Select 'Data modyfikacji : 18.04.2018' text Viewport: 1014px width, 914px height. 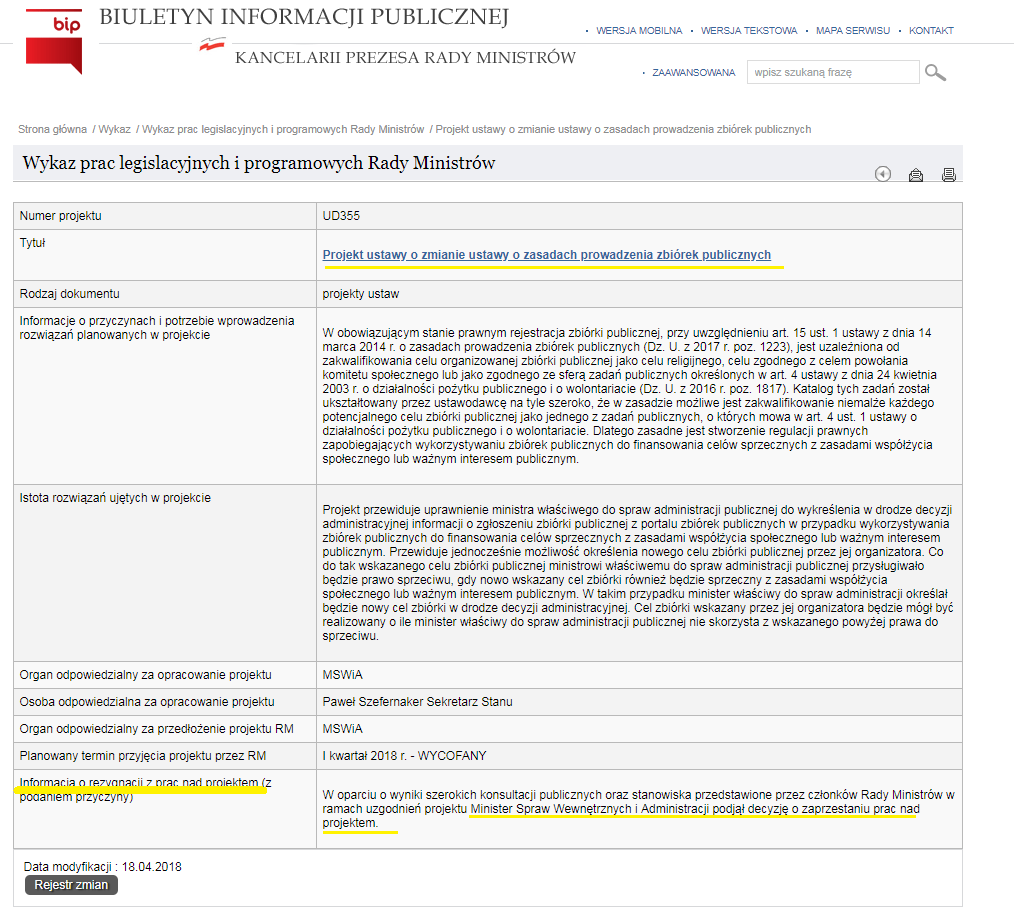(103, 867)
